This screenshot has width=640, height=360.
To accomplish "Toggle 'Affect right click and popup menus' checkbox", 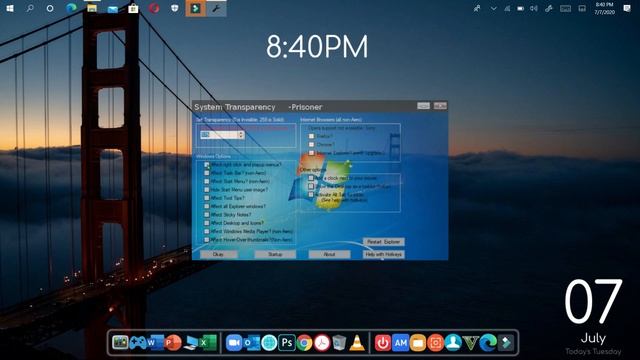I will coord(207,165).
